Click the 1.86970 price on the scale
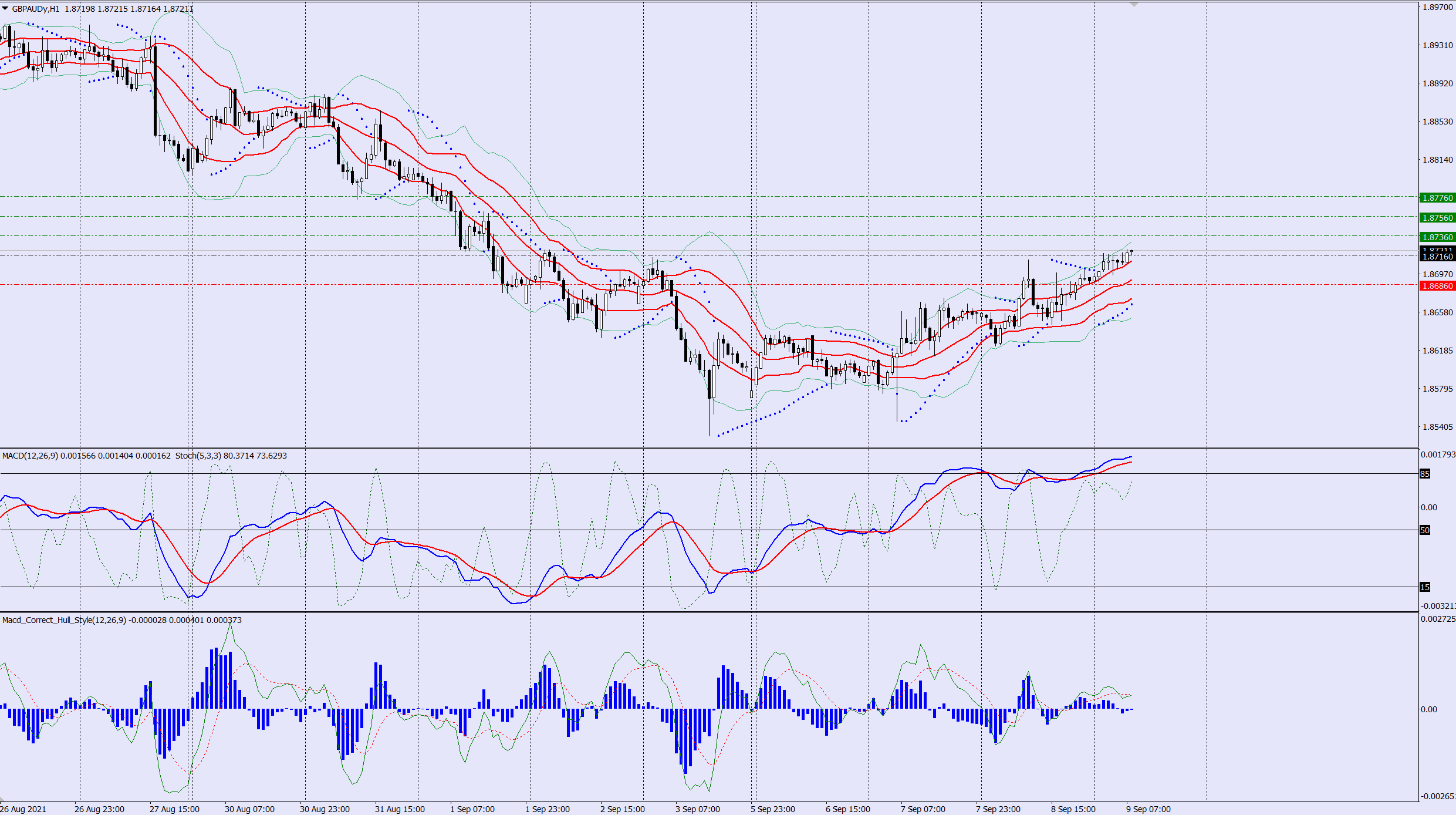Viewport: 1456px width, 815px height. (1438, 274)
